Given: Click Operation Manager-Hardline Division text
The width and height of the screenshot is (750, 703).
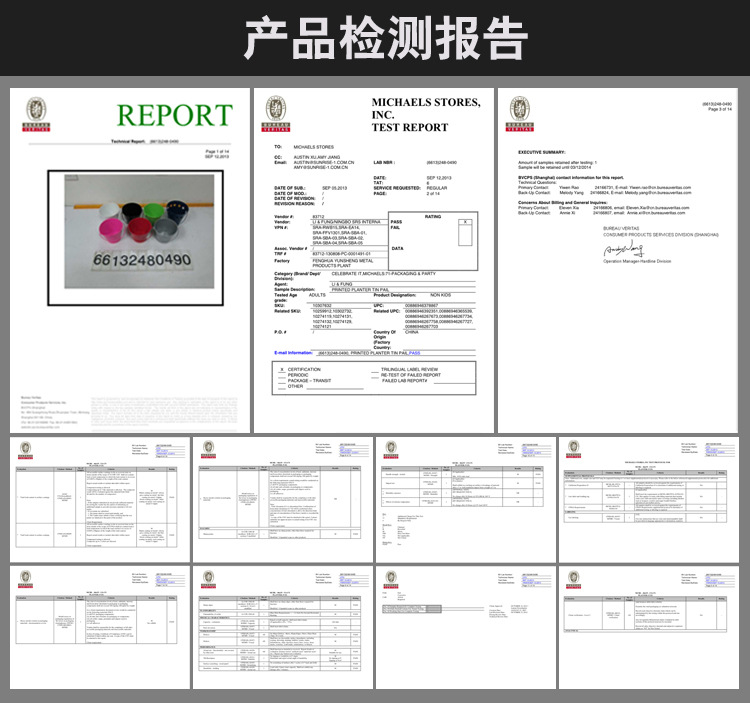Looking at the screenshot, I should point(637,262).
